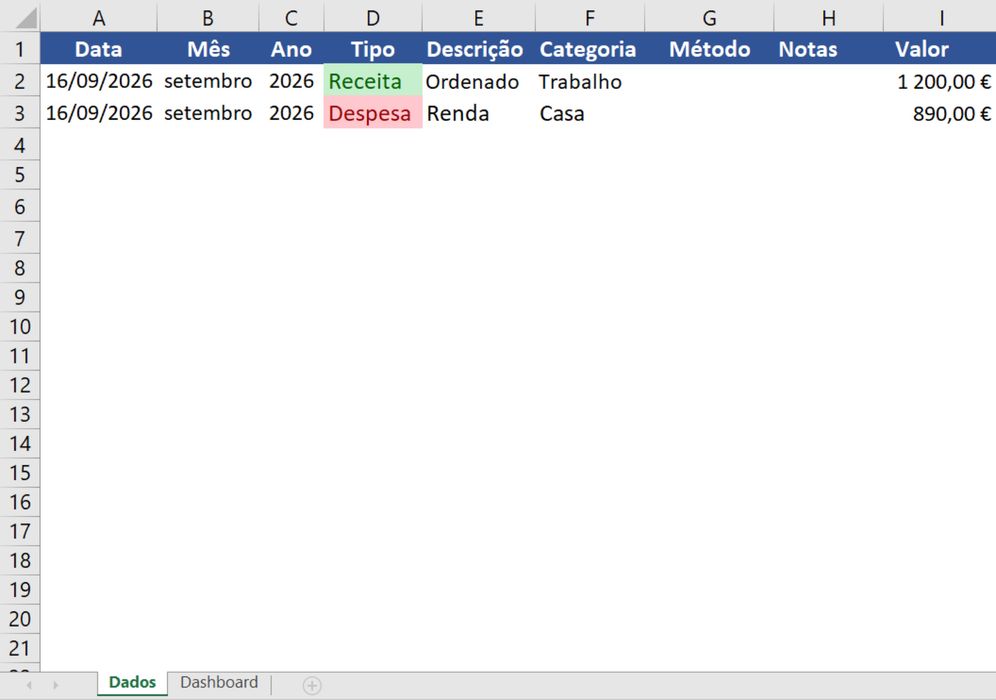
Task: Click the Ano header cell
Action: click(x=291, y=49)
